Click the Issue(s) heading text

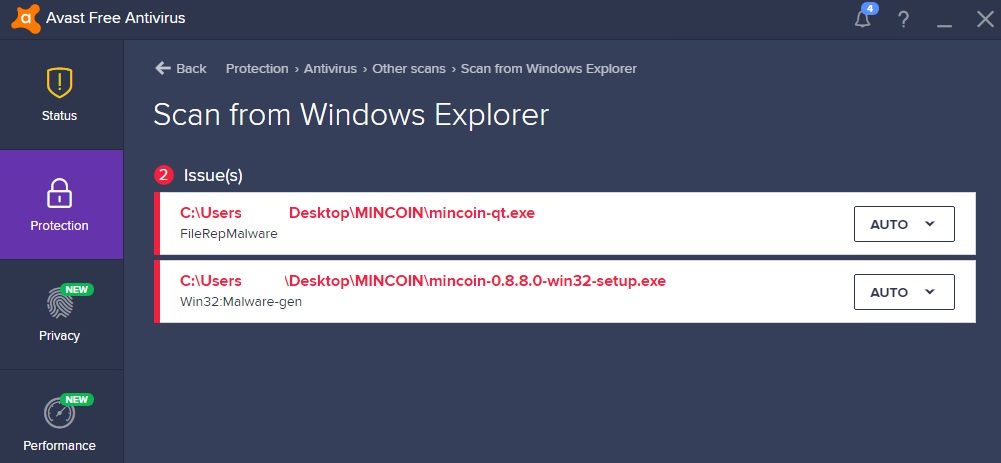coord(213,176)
